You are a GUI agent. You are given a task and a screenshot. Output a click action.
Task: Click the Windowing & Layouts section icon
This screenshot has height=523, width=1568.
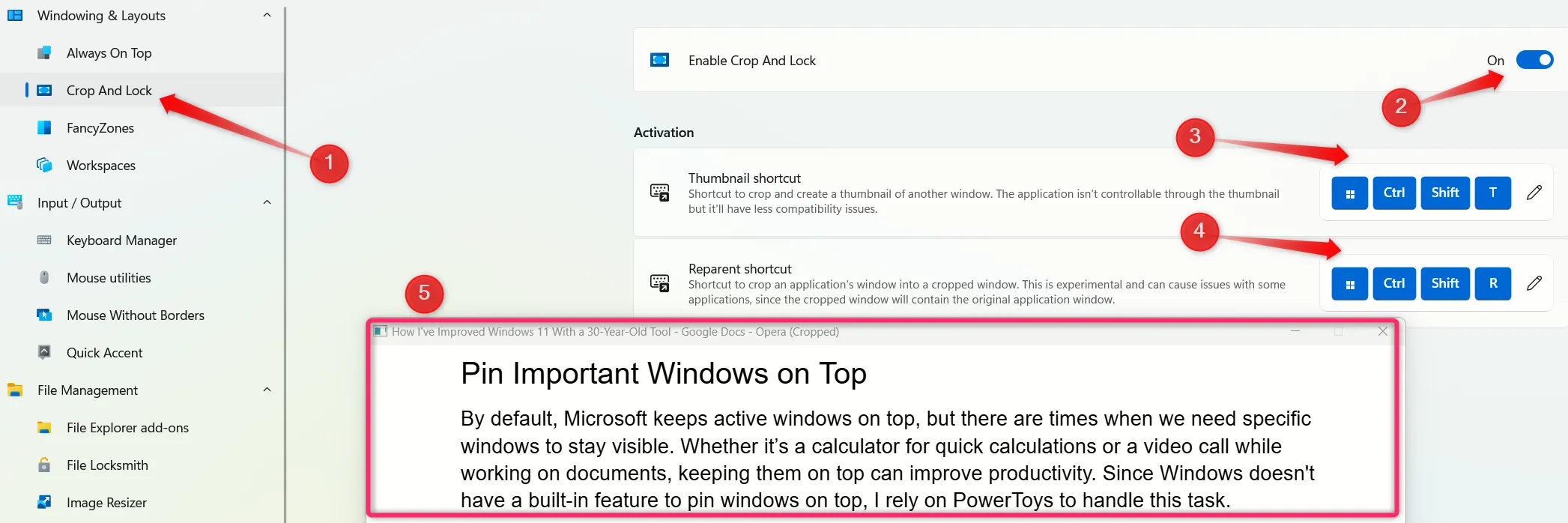click(15, 15)
